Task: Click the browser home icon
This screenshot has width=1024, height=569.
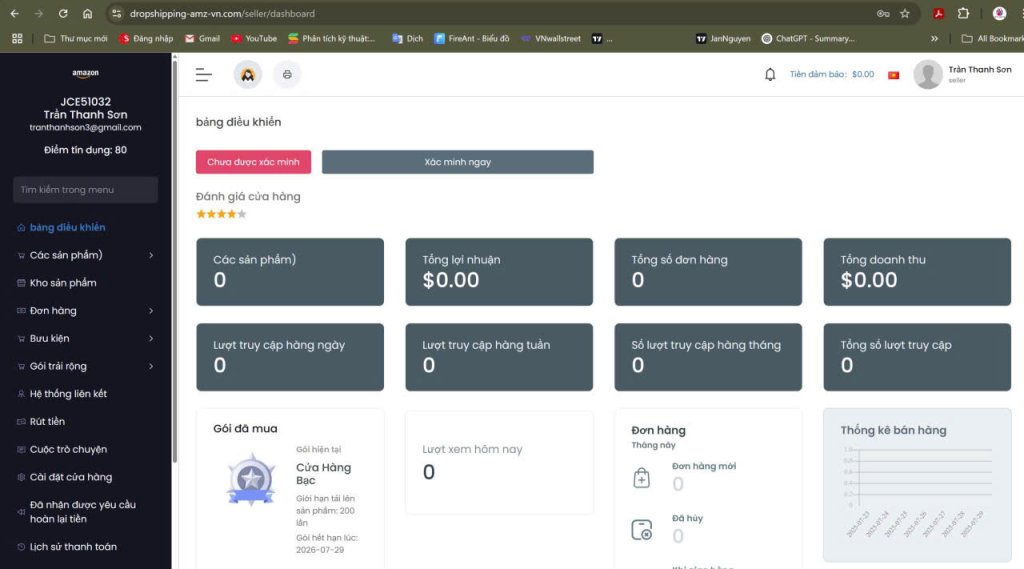Action: (87, 13)
